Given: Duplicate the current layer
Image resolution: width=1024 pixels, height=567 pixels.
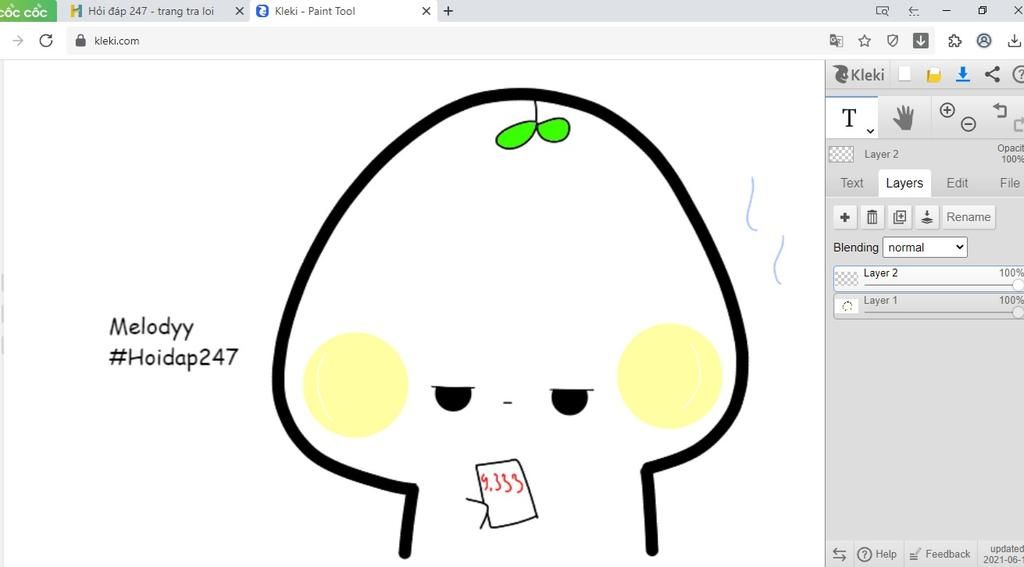Looking at the screenshot, I should coord(899,217).
